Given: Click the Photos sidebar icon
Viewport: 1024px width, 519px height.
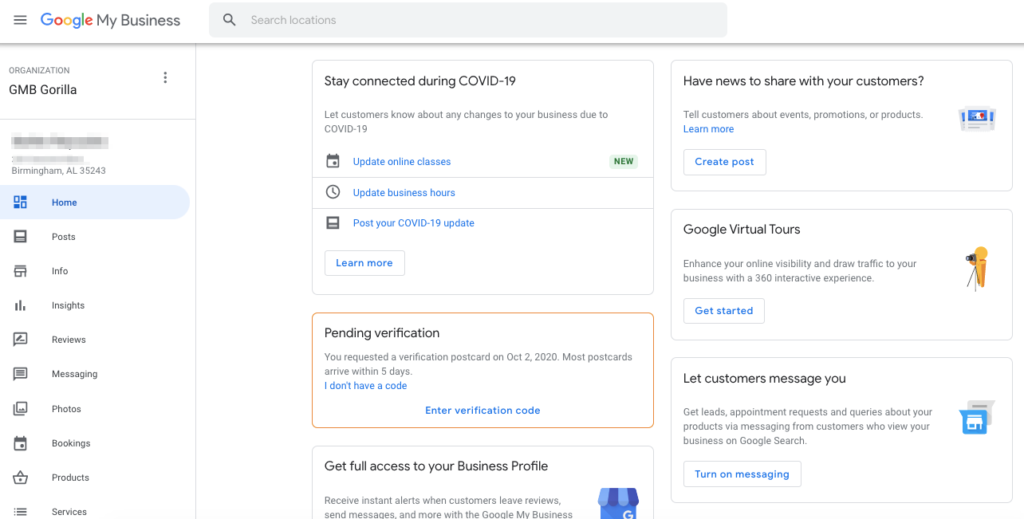Looking at the screenshot, I should pyautogui.click(x=20, y=409).
